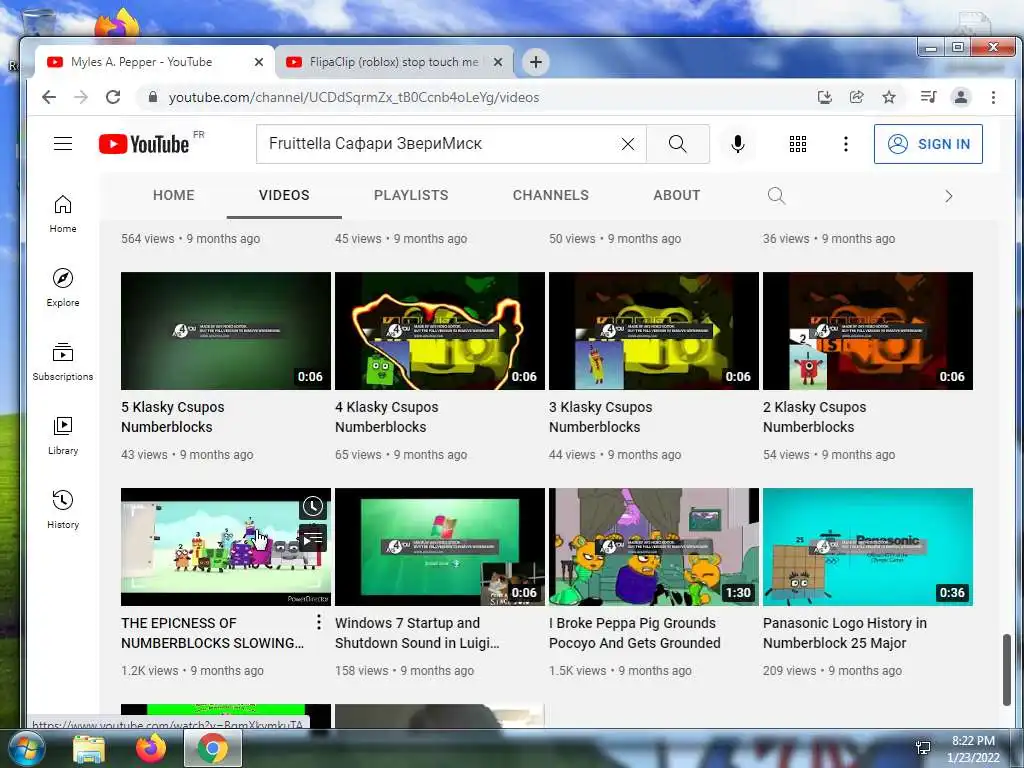The height and width of the screenshot is (768, 1024).
Task: Open Subscriptions in sidebar
Action: pyautogui.click(x=63, y=362)
